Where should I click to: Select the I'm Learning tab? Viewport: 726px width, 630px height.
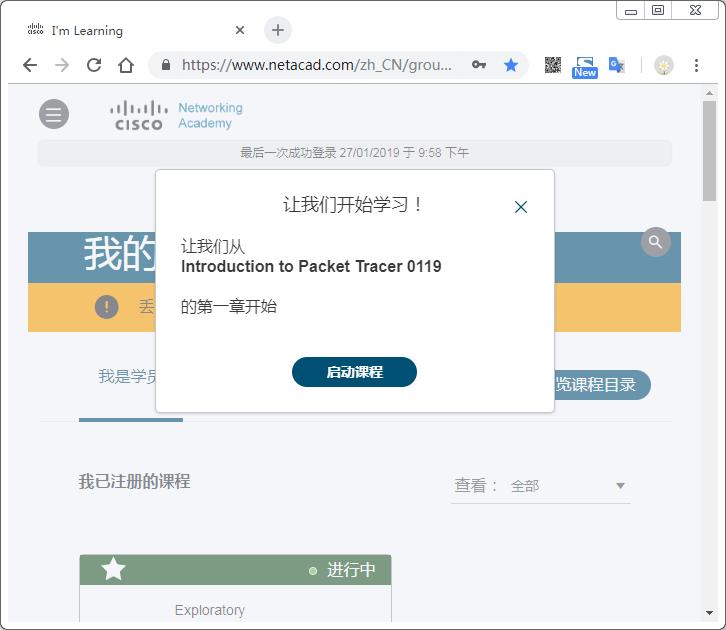click(134, 31)
